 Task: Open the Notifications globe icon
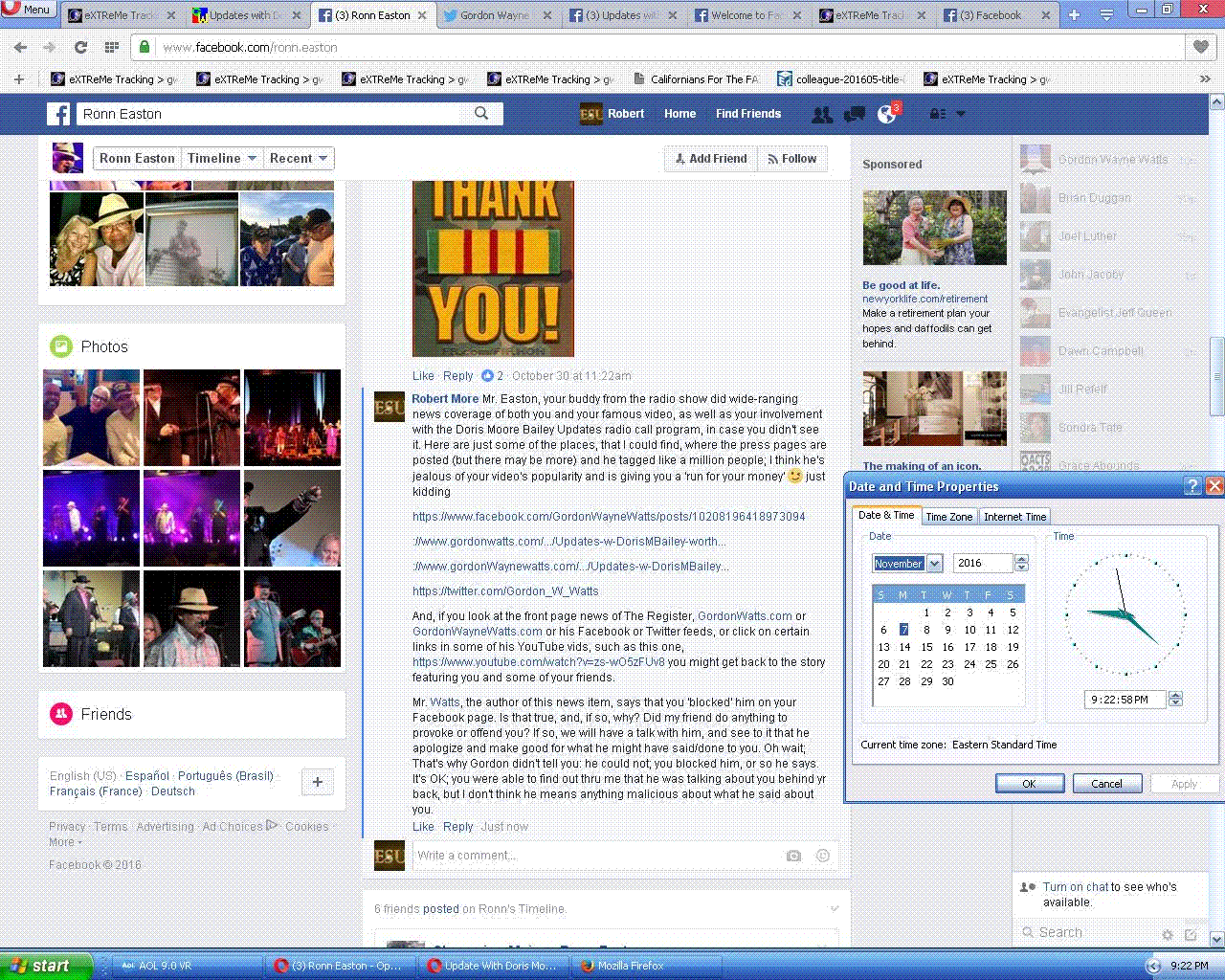click(x=887, y=115)
